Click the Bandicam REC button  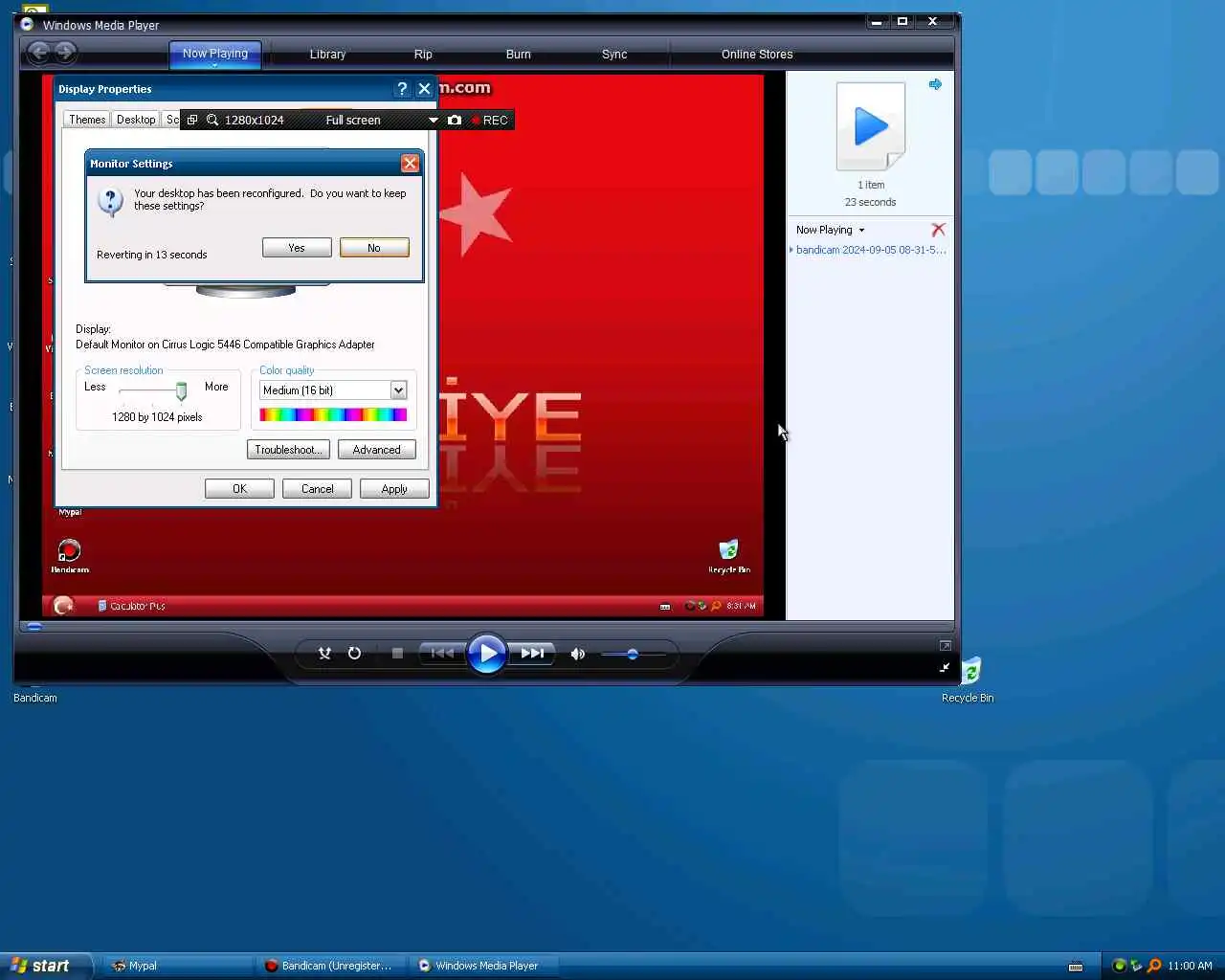[x=490, y=121]
